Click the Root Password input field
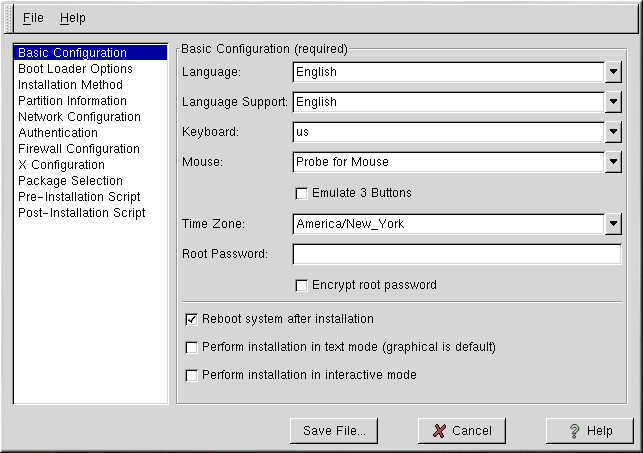This screenshot has width=643, height=453. pos(456,254)
